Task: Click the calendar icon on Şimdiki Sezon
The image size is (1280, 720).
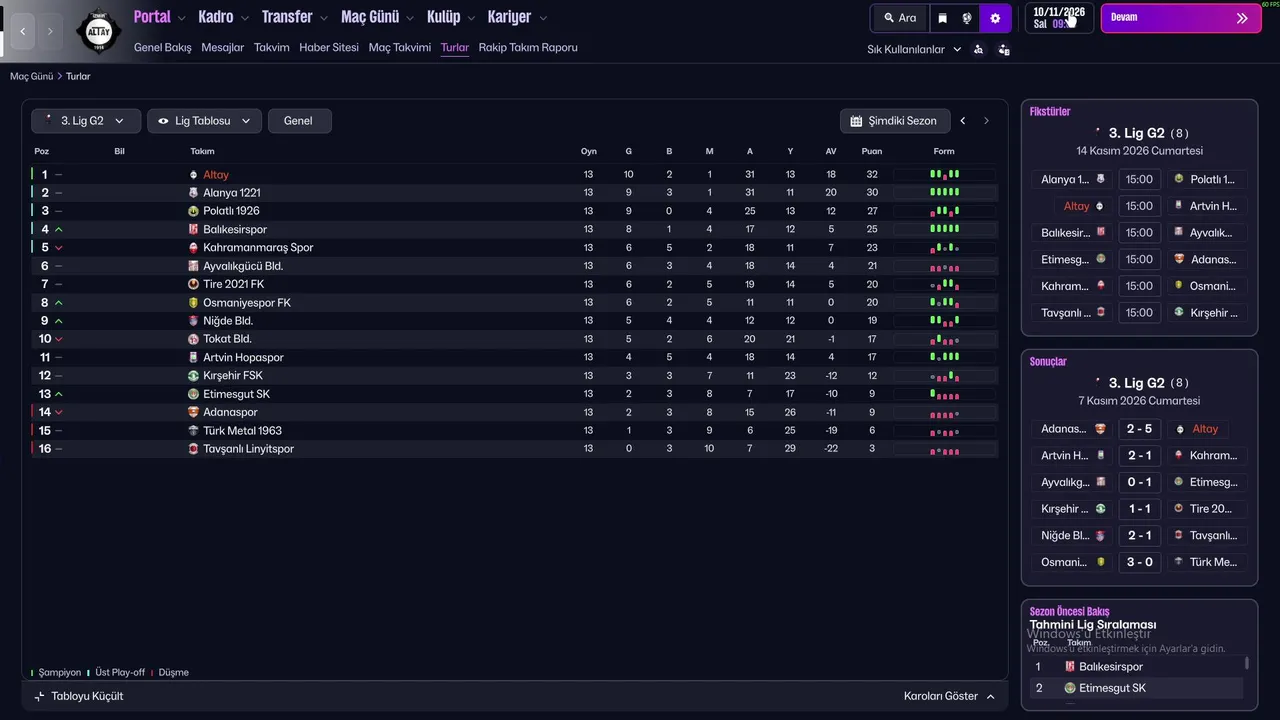Action: tap(856, 121)
